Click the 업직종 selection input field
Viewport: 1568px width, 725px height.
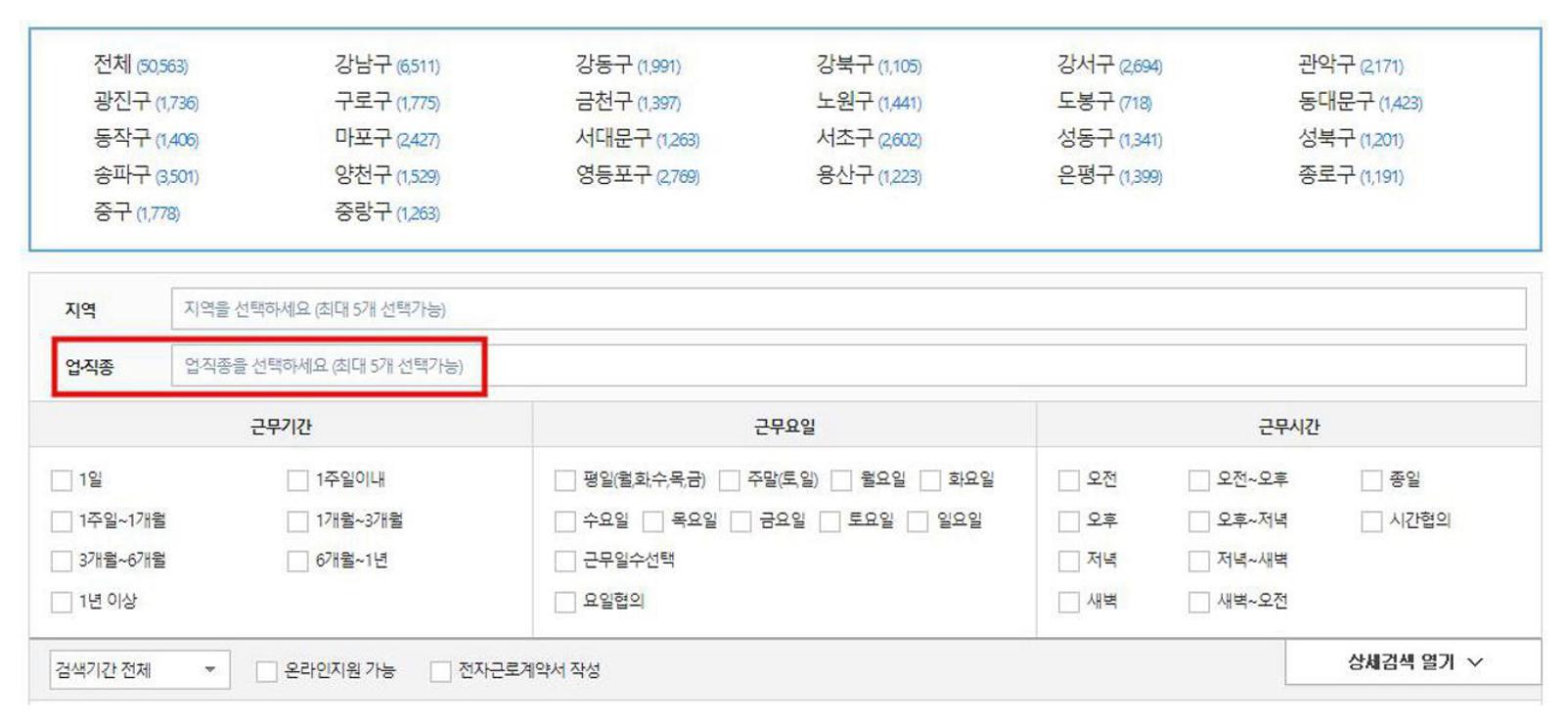click(848, 366)
